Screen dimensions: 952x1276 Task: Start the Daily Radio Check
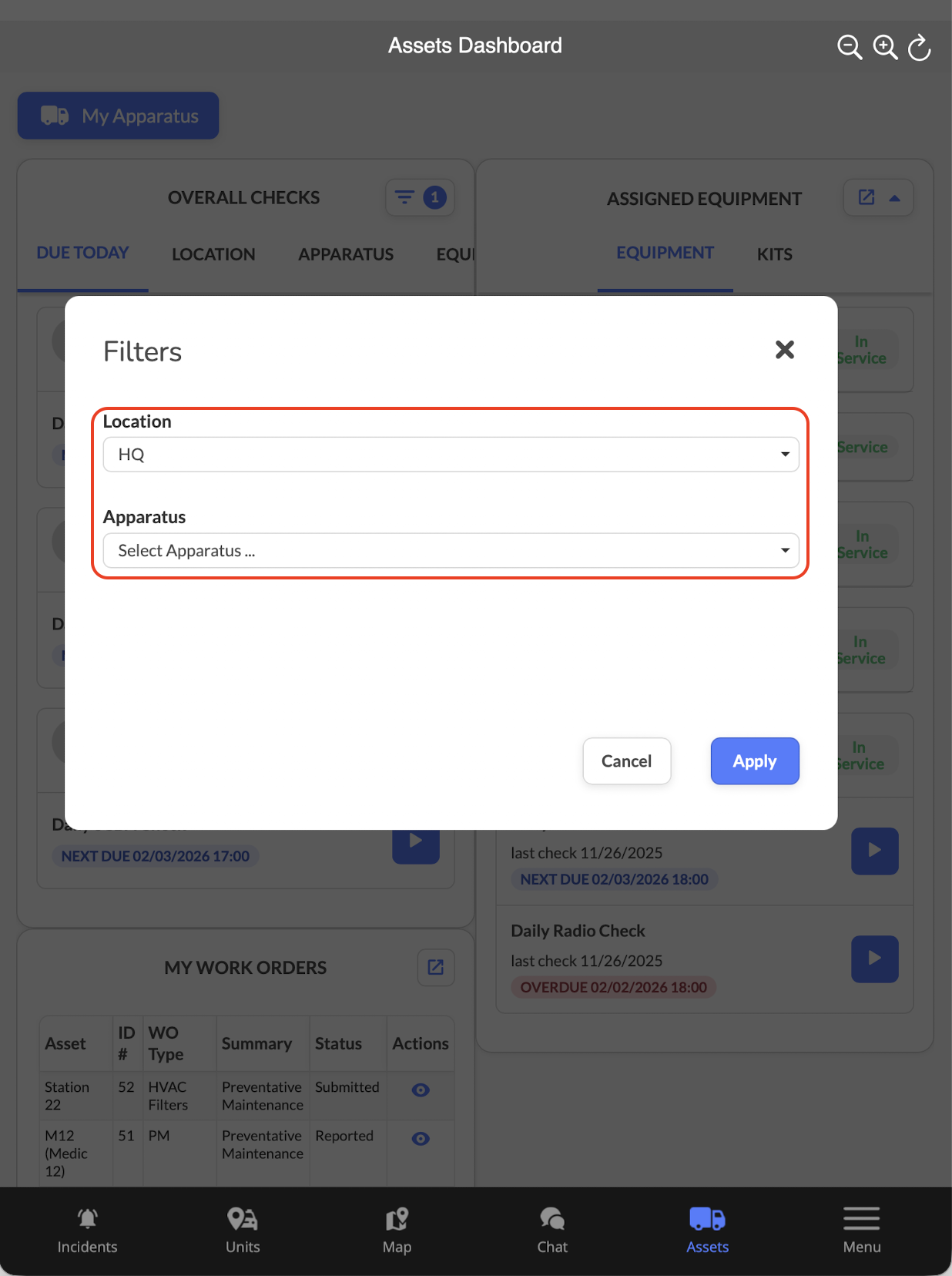(x=874, y=959)
